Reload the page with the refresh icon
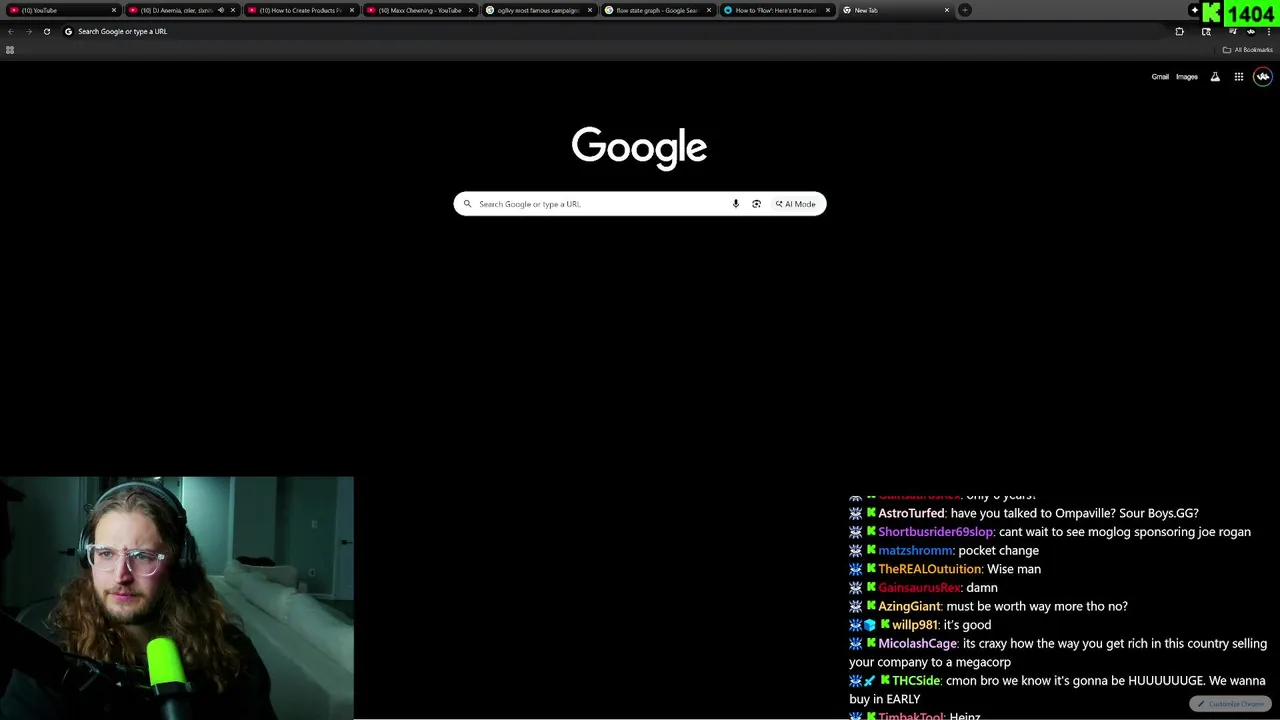Image resolution: width=1280 pixels, height=720 pixels. click(46, 31)
